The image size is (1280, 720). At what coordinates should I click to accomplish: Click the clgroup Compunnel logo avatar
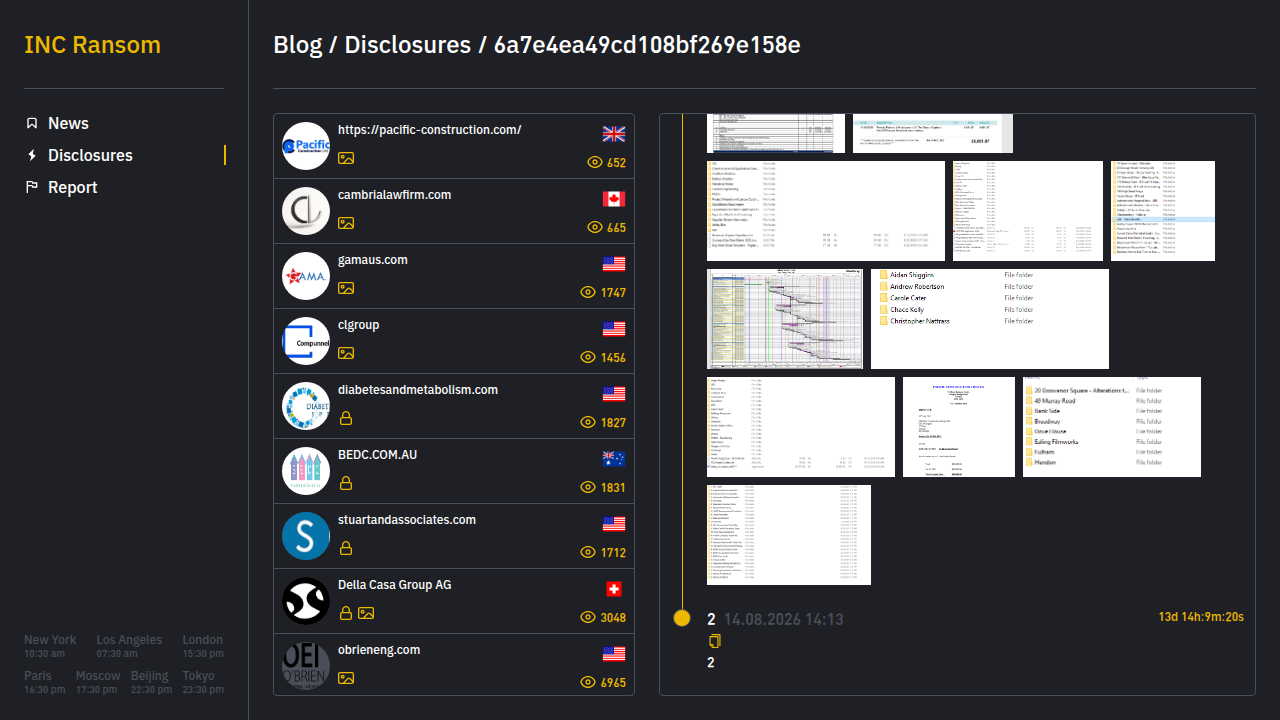click(x=306, y=341)
